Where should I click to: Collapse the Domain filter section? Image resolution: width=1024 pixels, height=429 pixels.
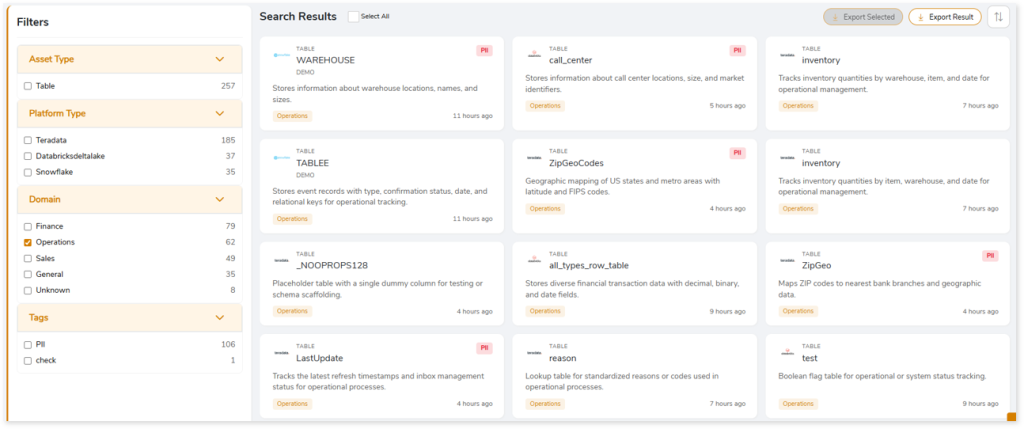(220, 200)
